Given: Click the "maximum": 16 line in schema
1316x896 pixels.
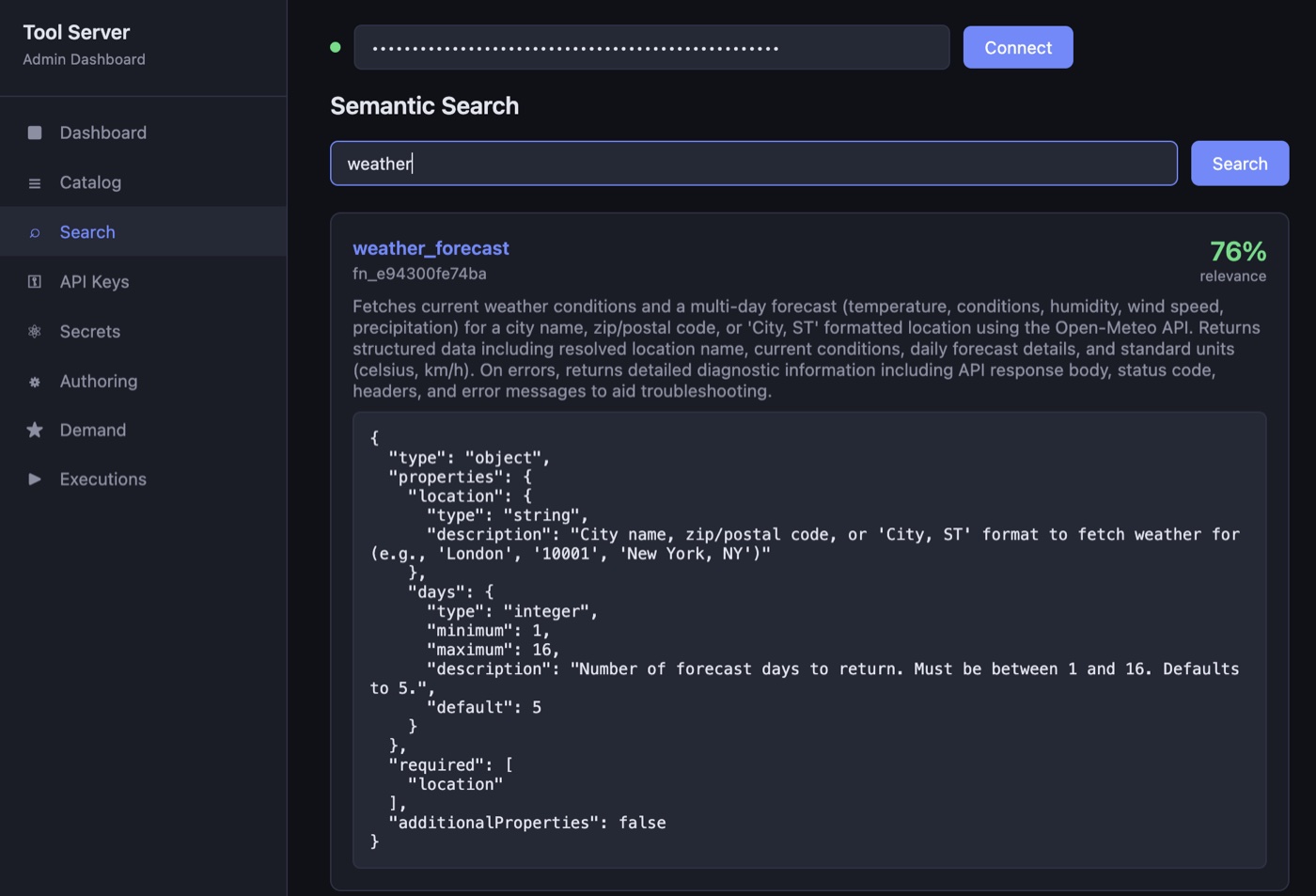Looking at the screenshot, I should pos(493,650).
